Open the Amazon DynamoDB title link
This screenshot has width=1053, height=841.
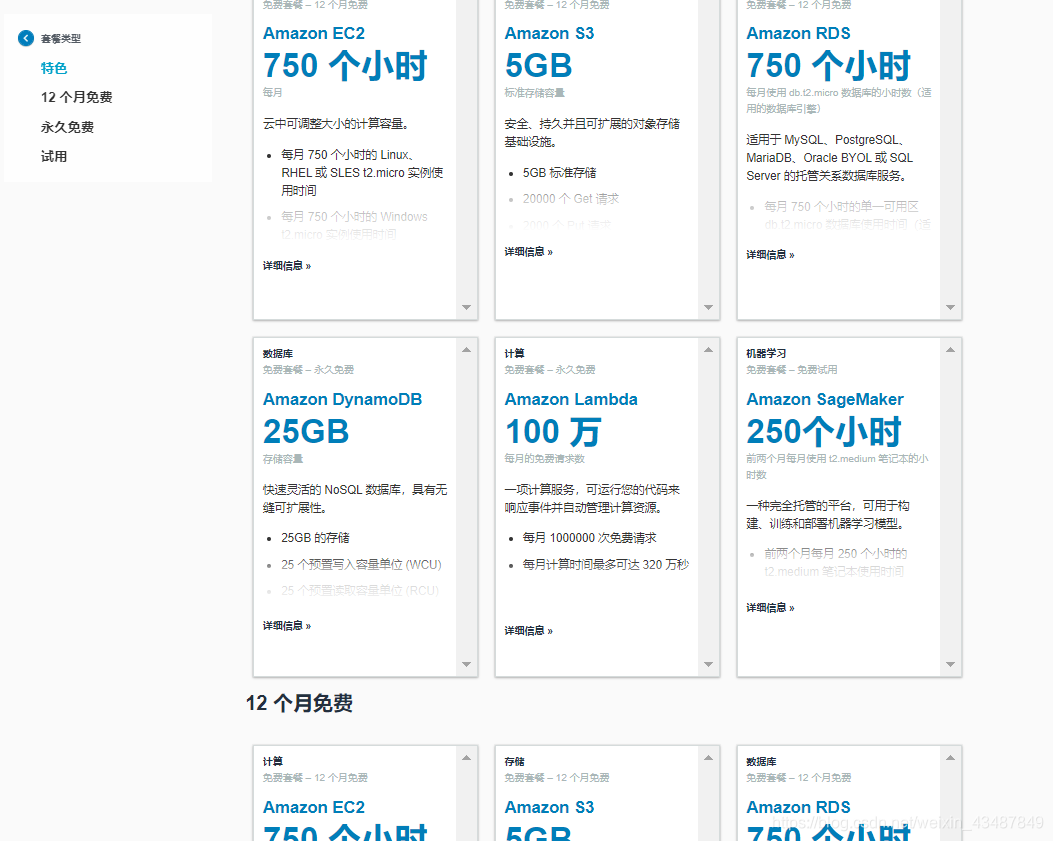coord(342,399)
